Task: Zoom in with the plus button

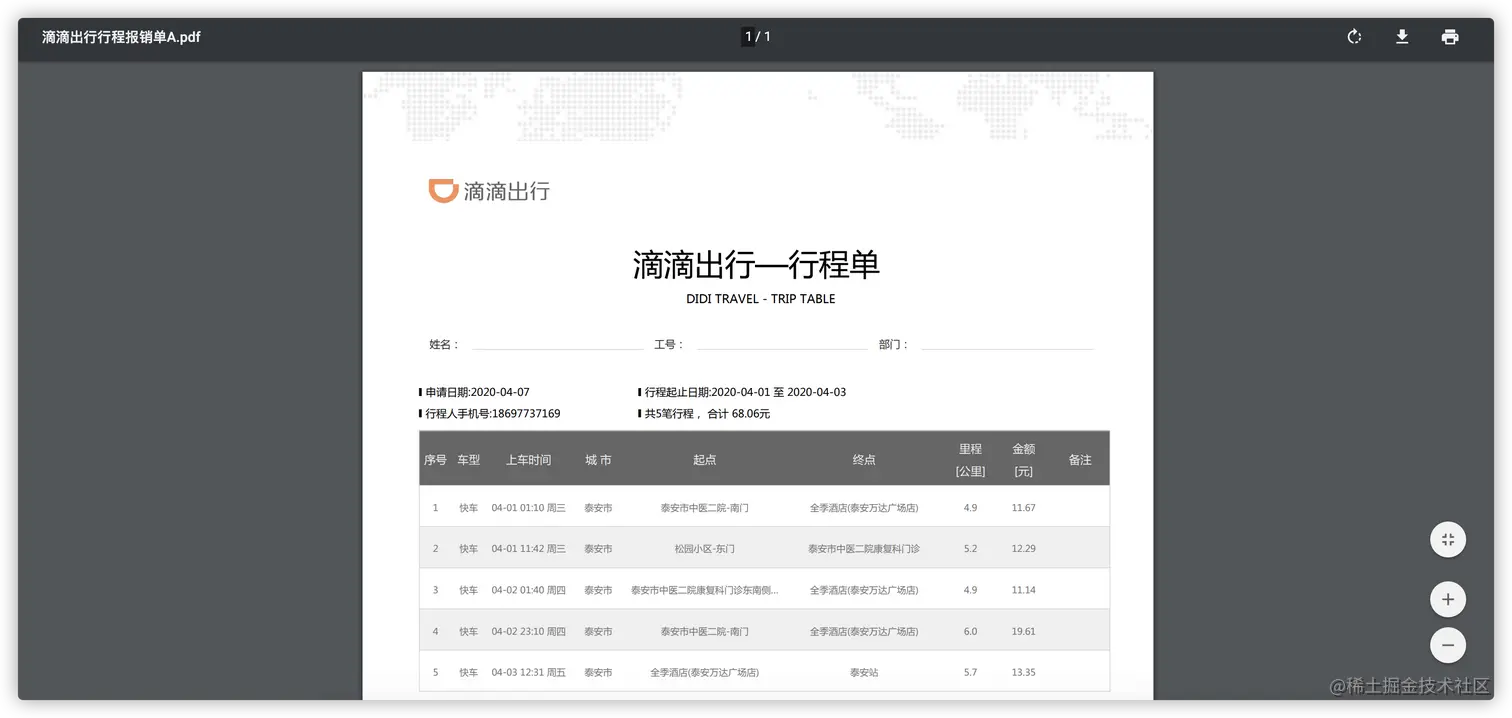Action: [1448, 600]
